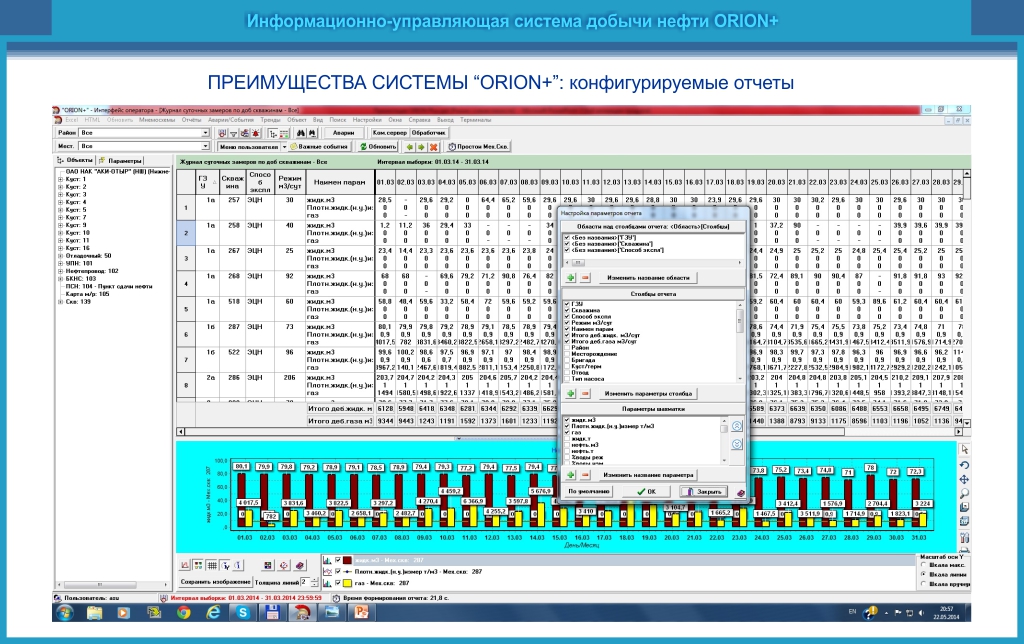The image size is (1024, 644).
Task: Open PowerPoint from the taskbar
Action: pyautogui.click(x=361, y=613)
